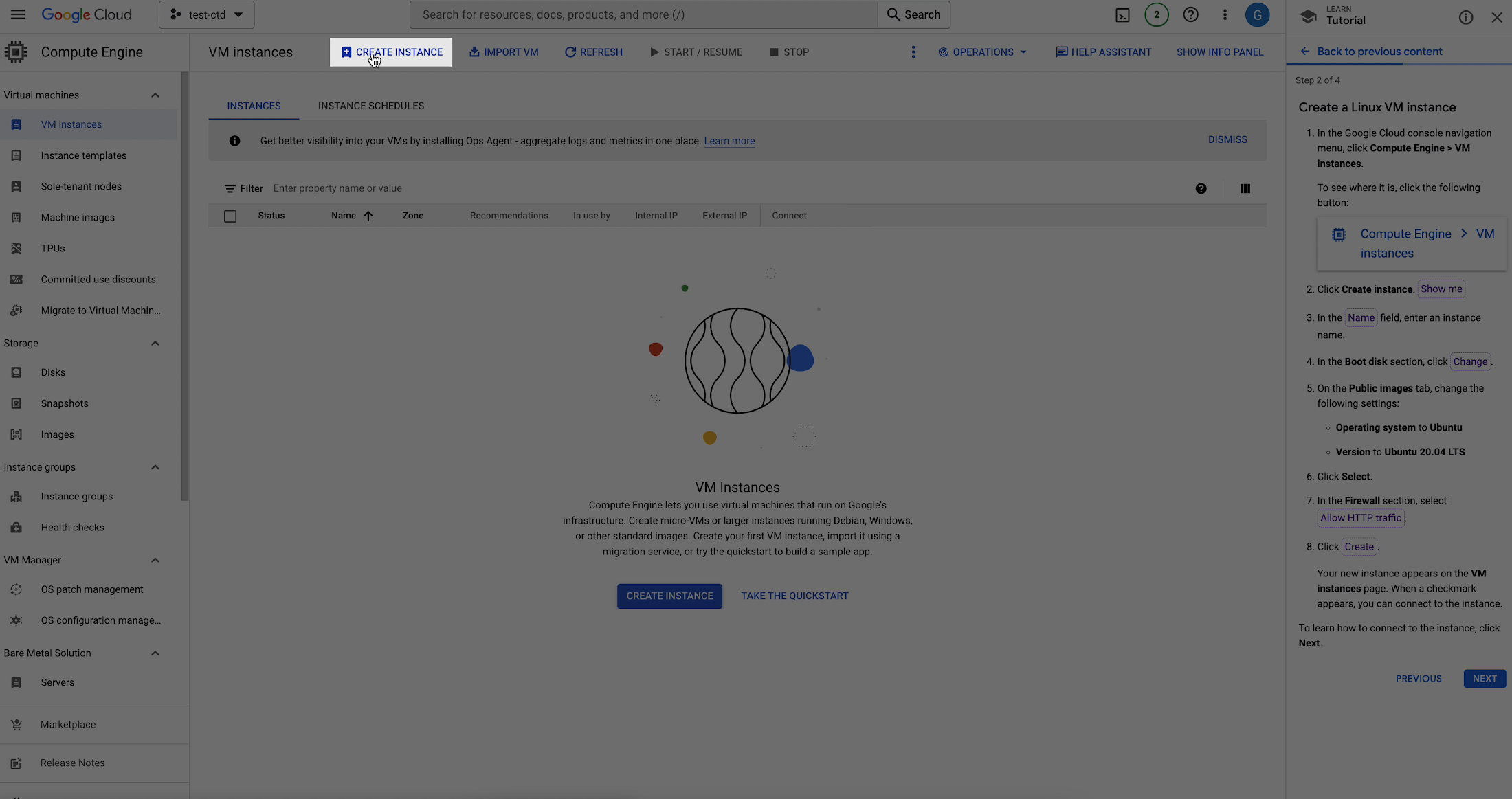Click the sidebar vertical scrollbar

184,286
